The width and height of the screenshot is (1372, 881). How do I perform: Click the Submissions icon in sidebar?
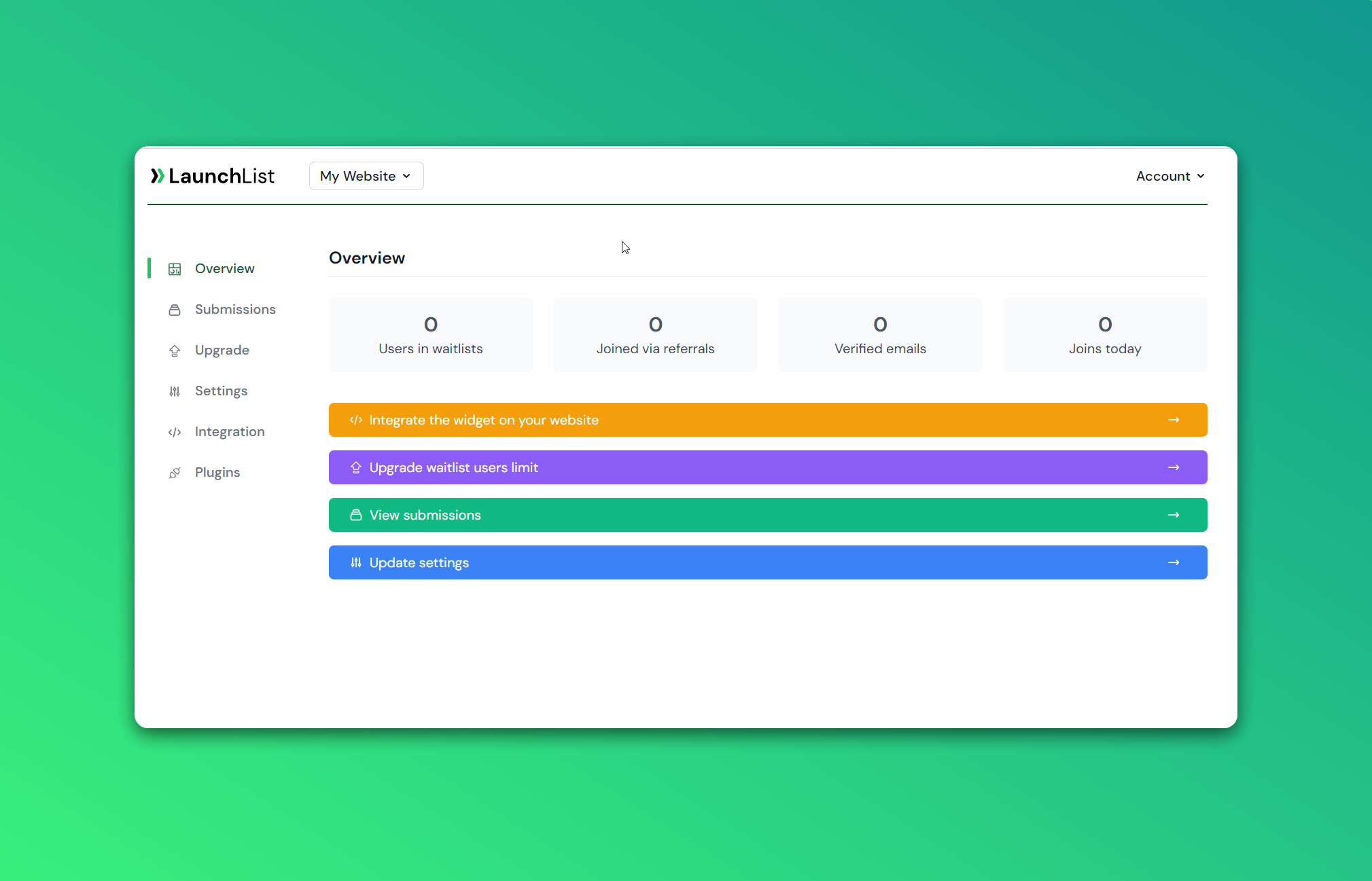(175, 310)
